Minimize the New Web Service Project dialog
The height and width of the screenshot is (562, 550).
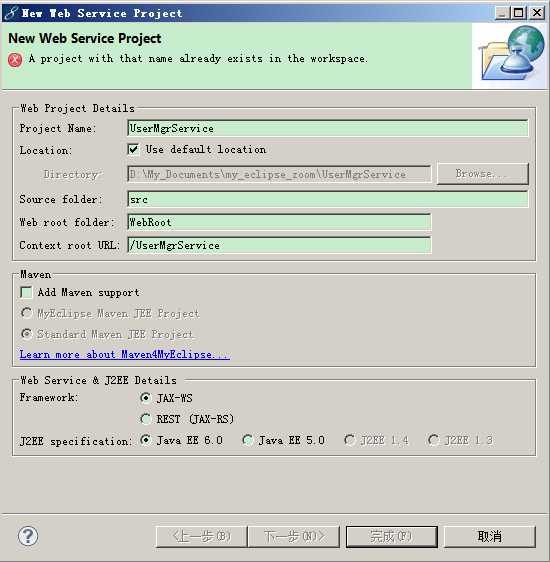(502, 13)
